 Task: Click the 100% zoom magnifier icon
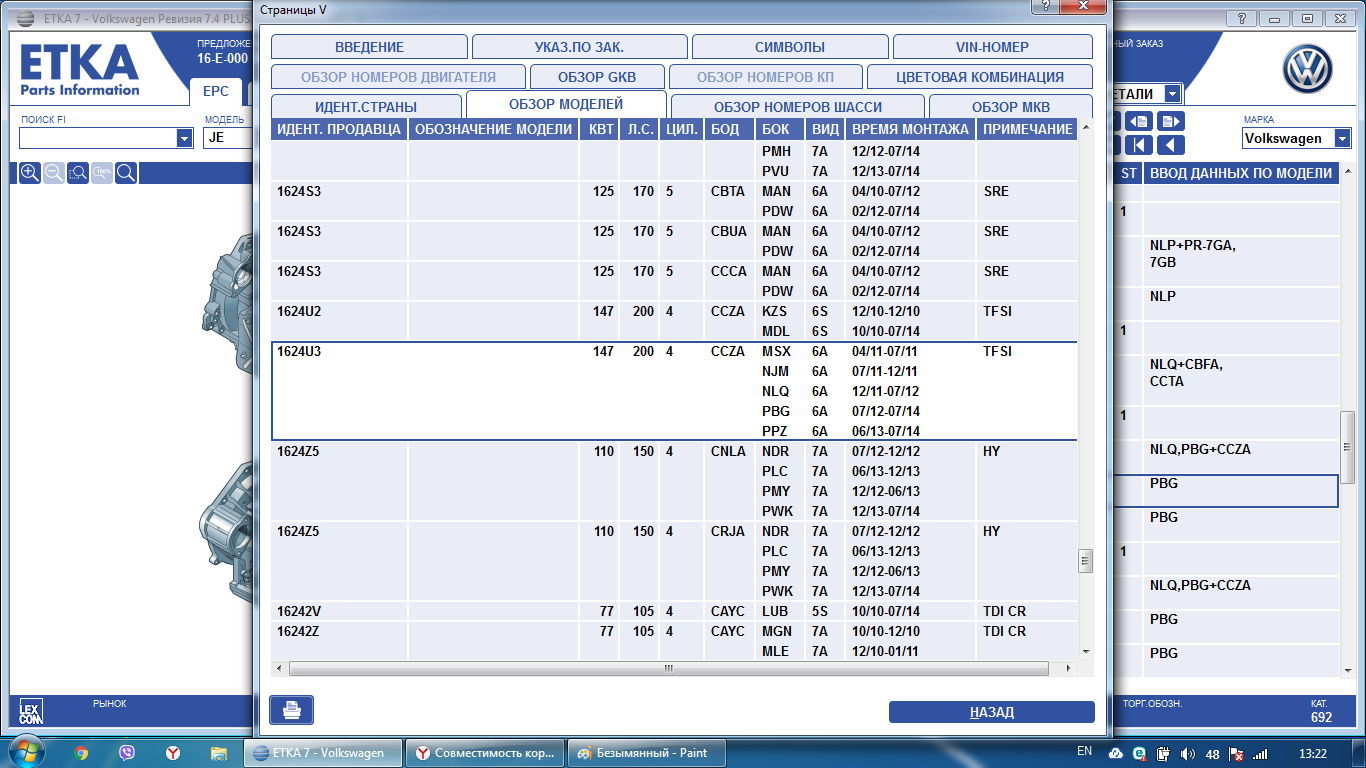tap(102, 173)
